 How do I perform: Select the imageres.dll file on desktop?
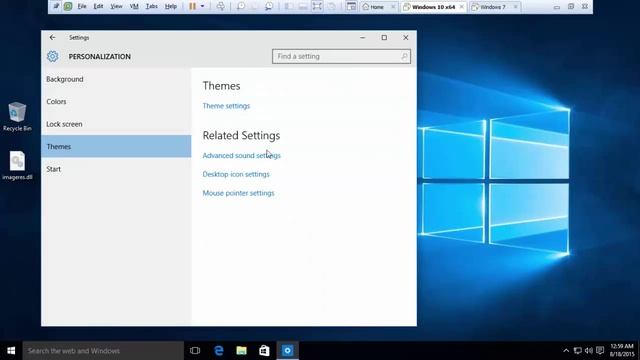(17, 165)
